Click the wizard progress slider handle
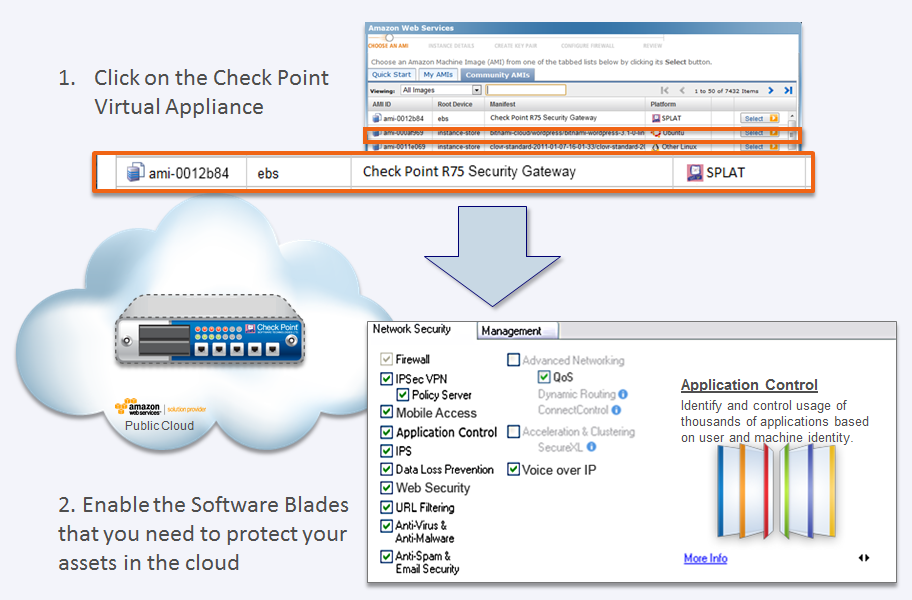Viewport: 912px width, 600px height. (x=389, y=37)
